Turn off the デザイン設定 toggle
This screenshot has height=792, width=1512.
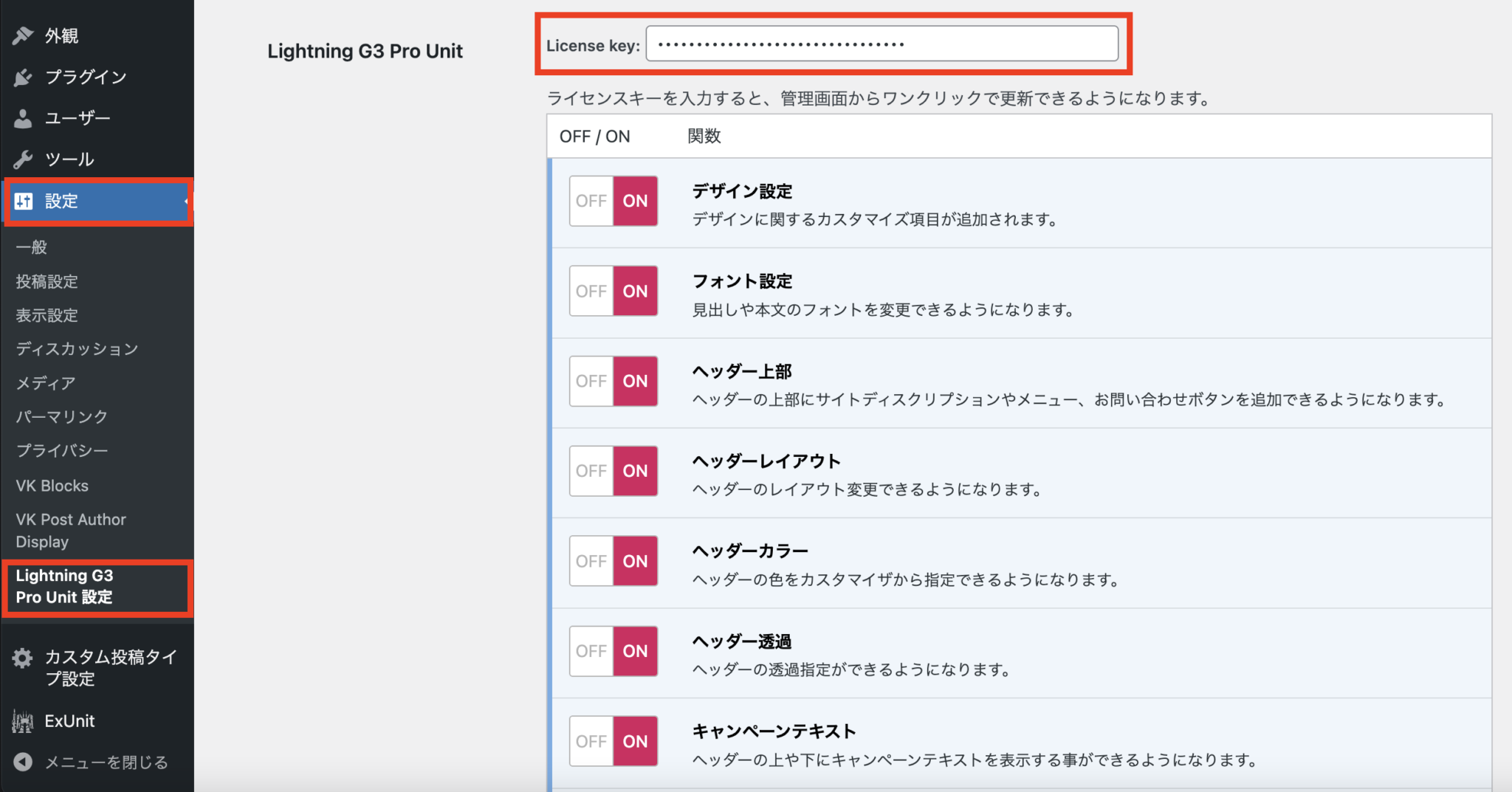tap(591, 201)
